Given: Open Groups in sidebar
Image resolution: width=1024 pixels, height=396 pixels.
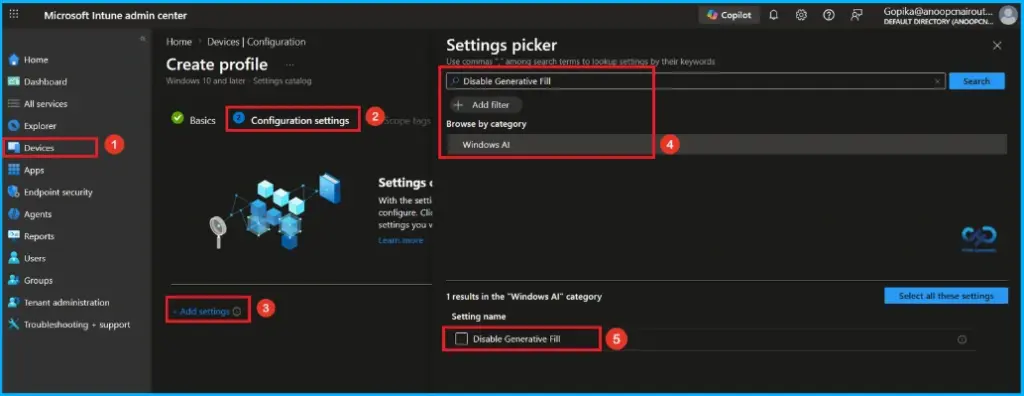Looking at the screenshot, I should click(x=38, y=280).
